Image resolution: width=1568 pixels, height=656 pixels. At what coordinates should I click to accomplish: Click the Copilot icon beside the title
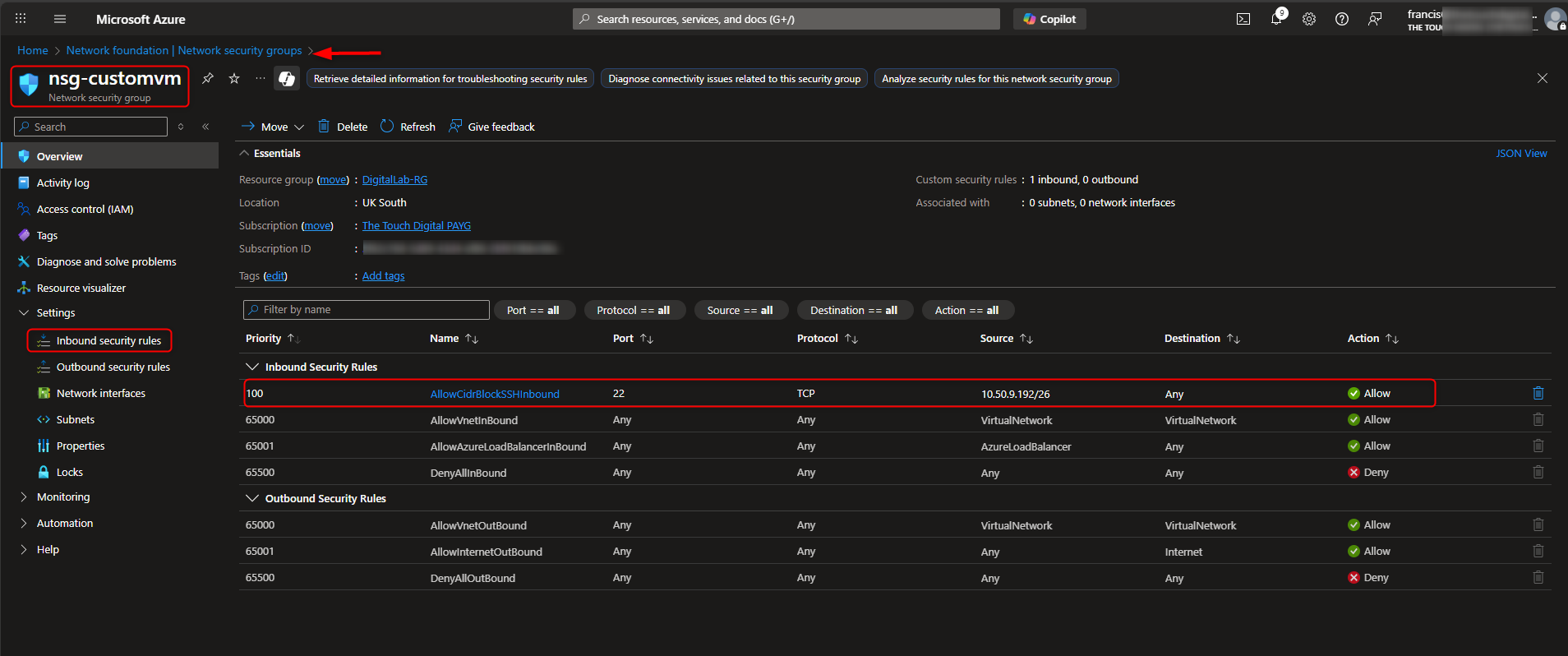click(287, 78)
